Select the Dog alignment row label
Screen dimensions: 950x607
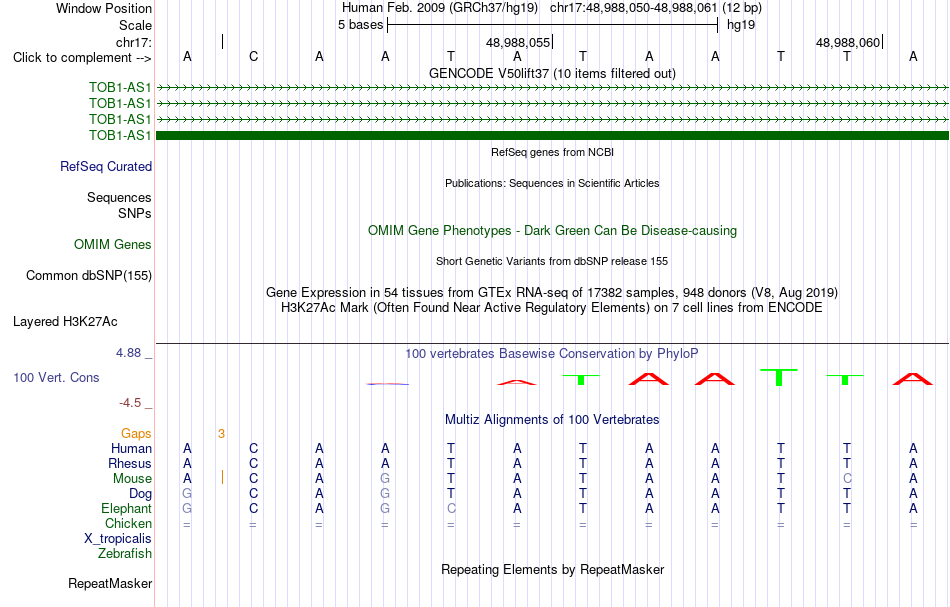(x=140, y=494)
